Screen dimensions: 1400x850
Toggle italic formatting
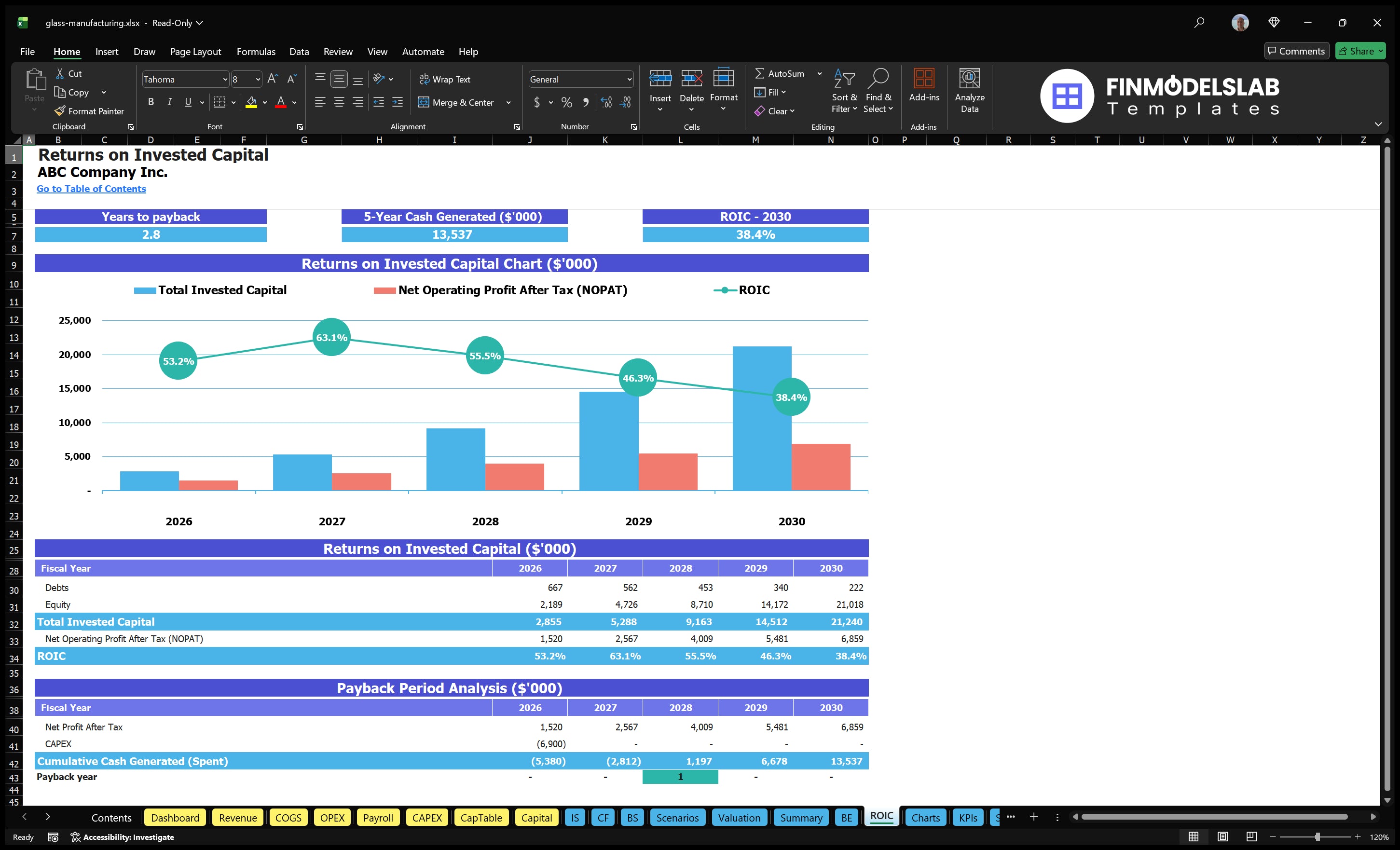pos(169,102)
